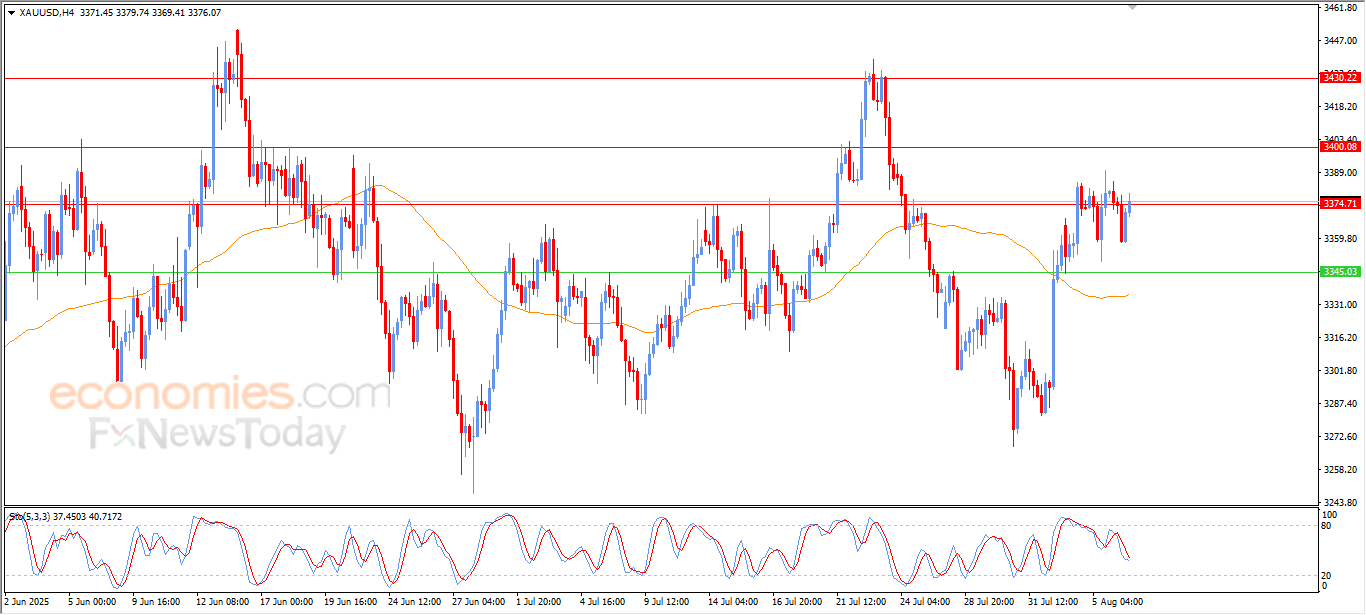Click the 3316.20 price axis value
Viewport: 1366px width, 615px height.
pyautogui.click(x=1340, y=338)
